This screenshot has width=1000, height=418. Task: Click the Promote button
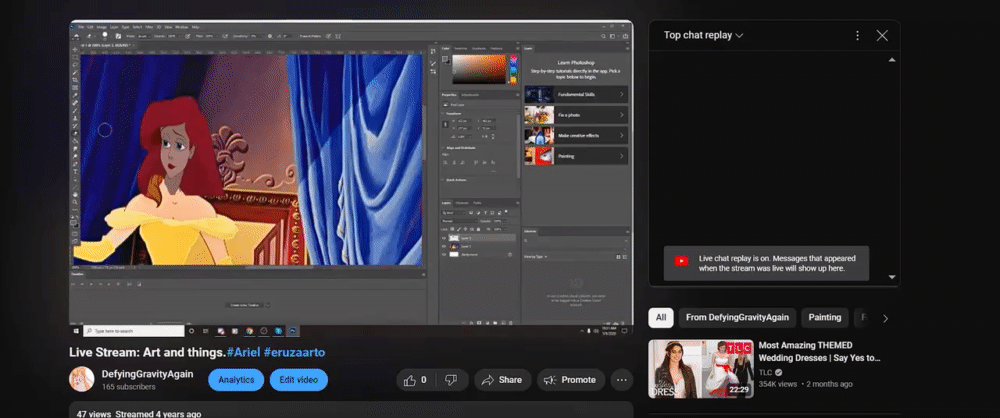[570, 380]
